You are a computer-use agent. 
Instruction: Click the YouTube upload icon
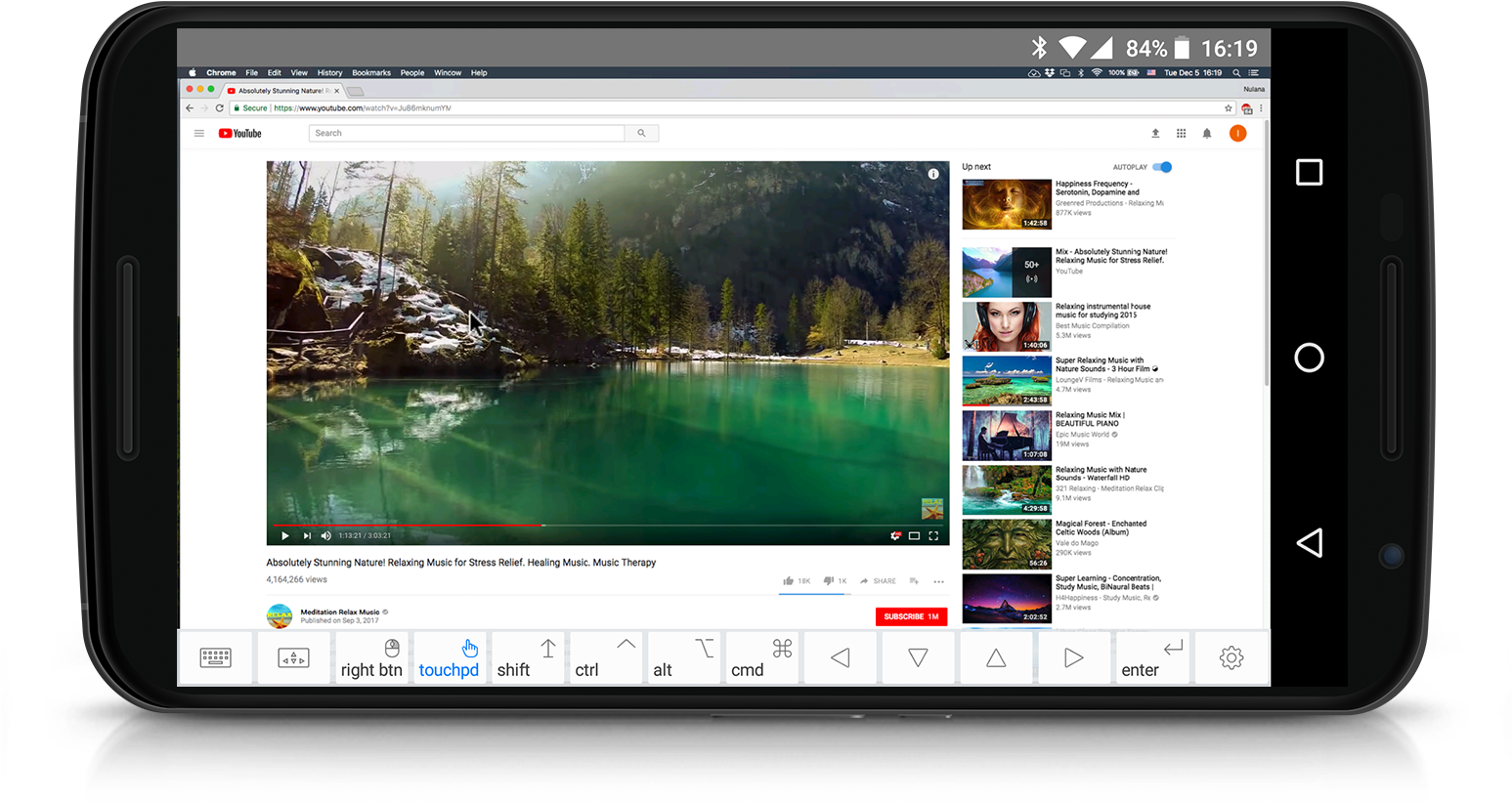pyautogui.click(x=1154, y=133)
